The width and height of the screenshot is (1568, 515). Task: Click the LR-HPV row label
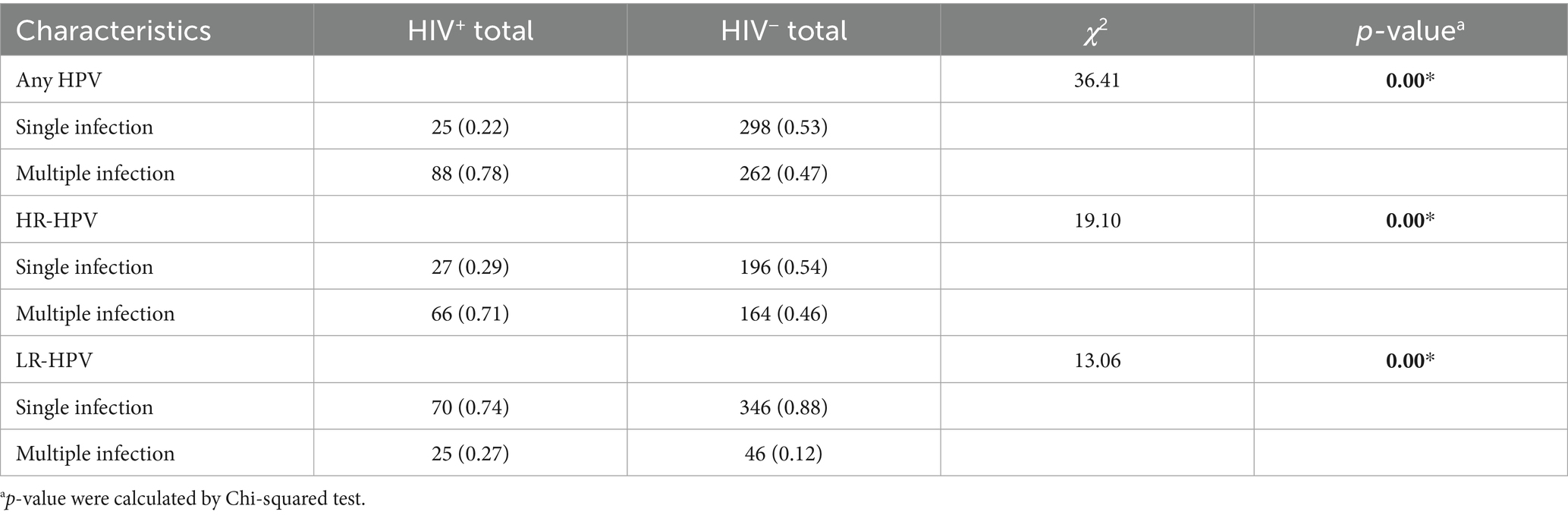(55, 360)
